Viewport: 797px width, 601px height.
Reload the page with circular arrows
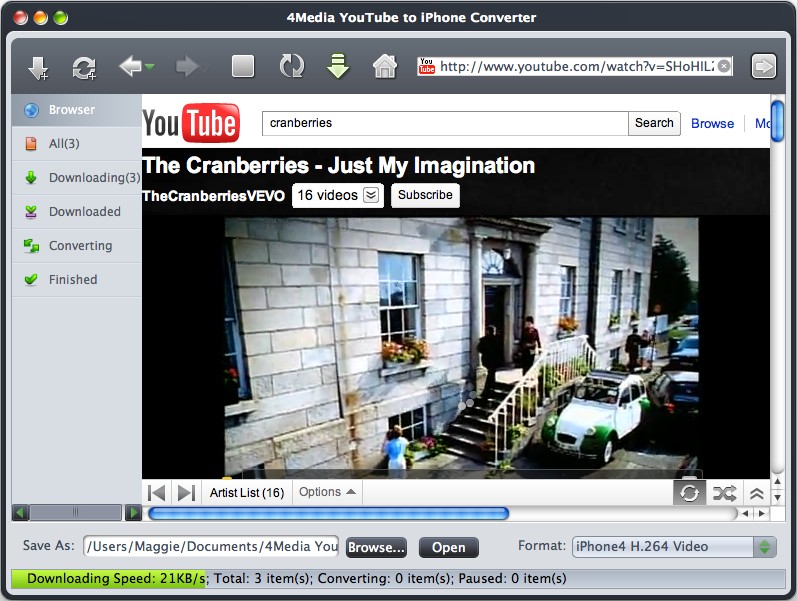292,67
